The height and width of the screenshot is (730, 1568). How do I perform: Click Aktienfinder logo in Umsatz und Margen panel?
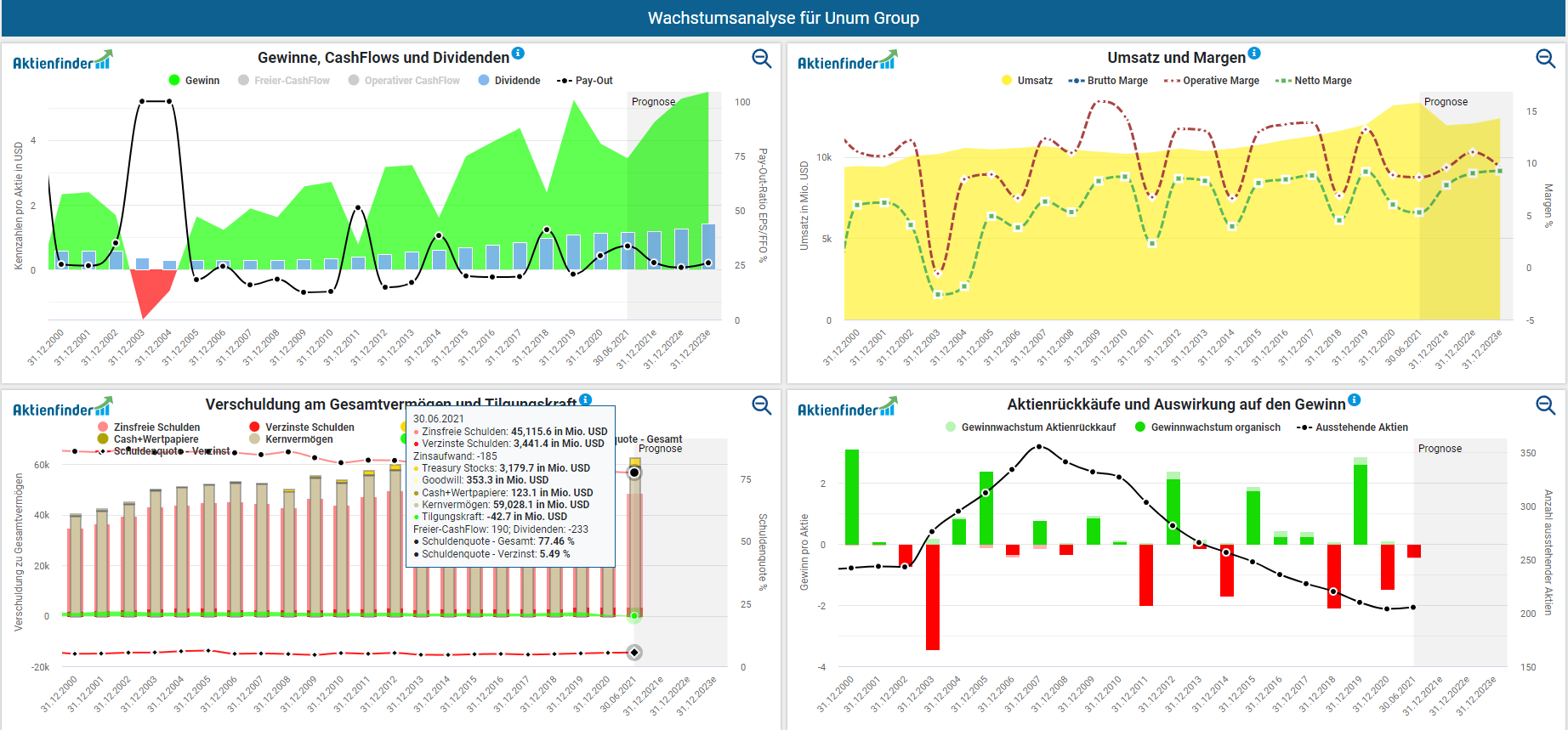pyautogui.click(x=846, y=61)
